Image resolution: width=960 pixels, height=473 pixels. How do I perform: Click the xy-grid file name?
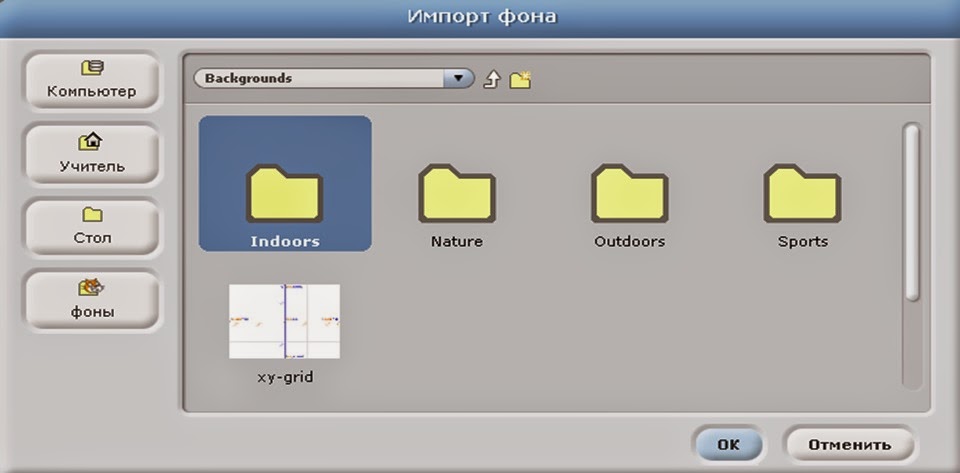click(285, 377)
